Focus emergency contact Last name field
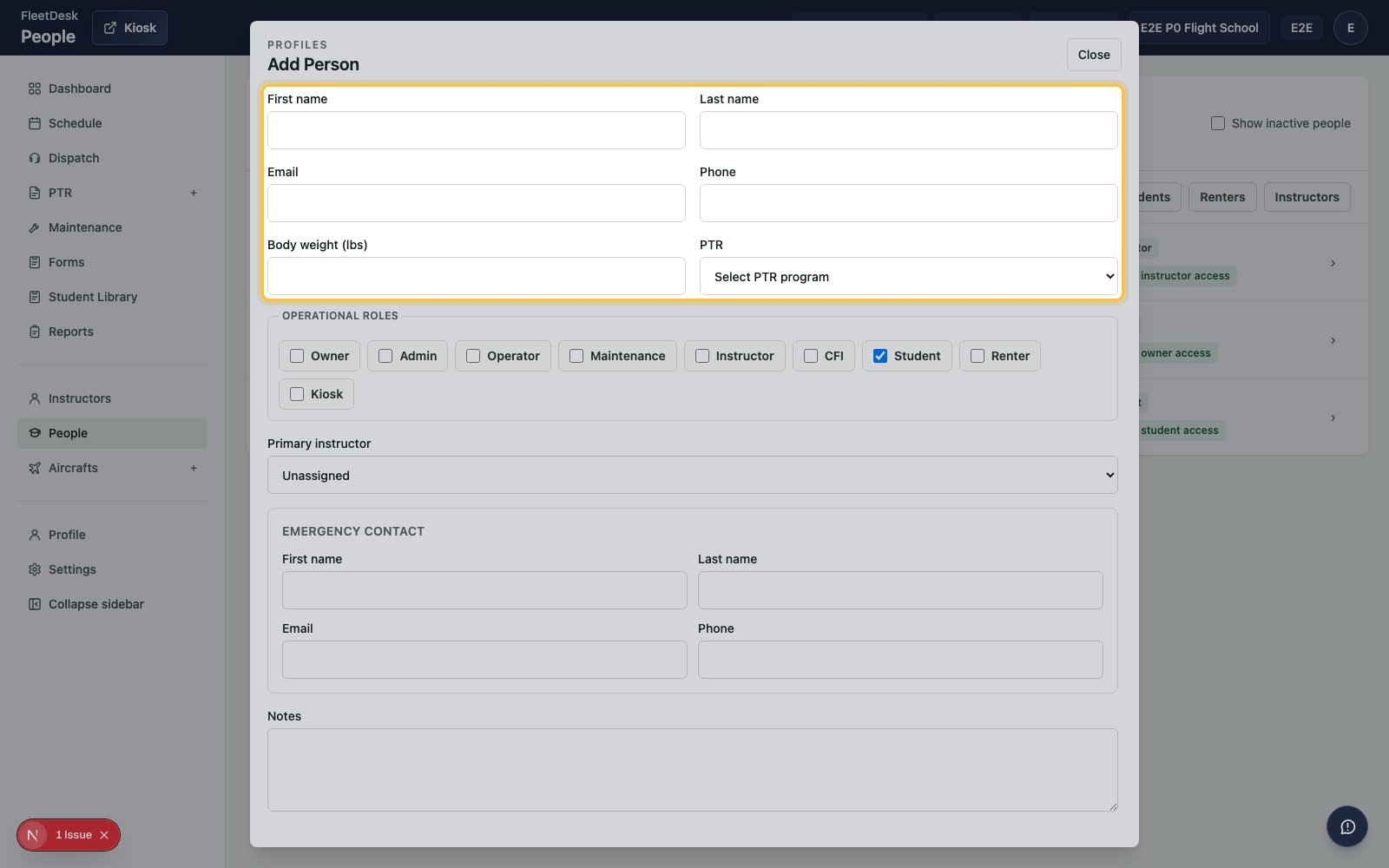The height and width of the screenshot is (868, 1389). 900,590
